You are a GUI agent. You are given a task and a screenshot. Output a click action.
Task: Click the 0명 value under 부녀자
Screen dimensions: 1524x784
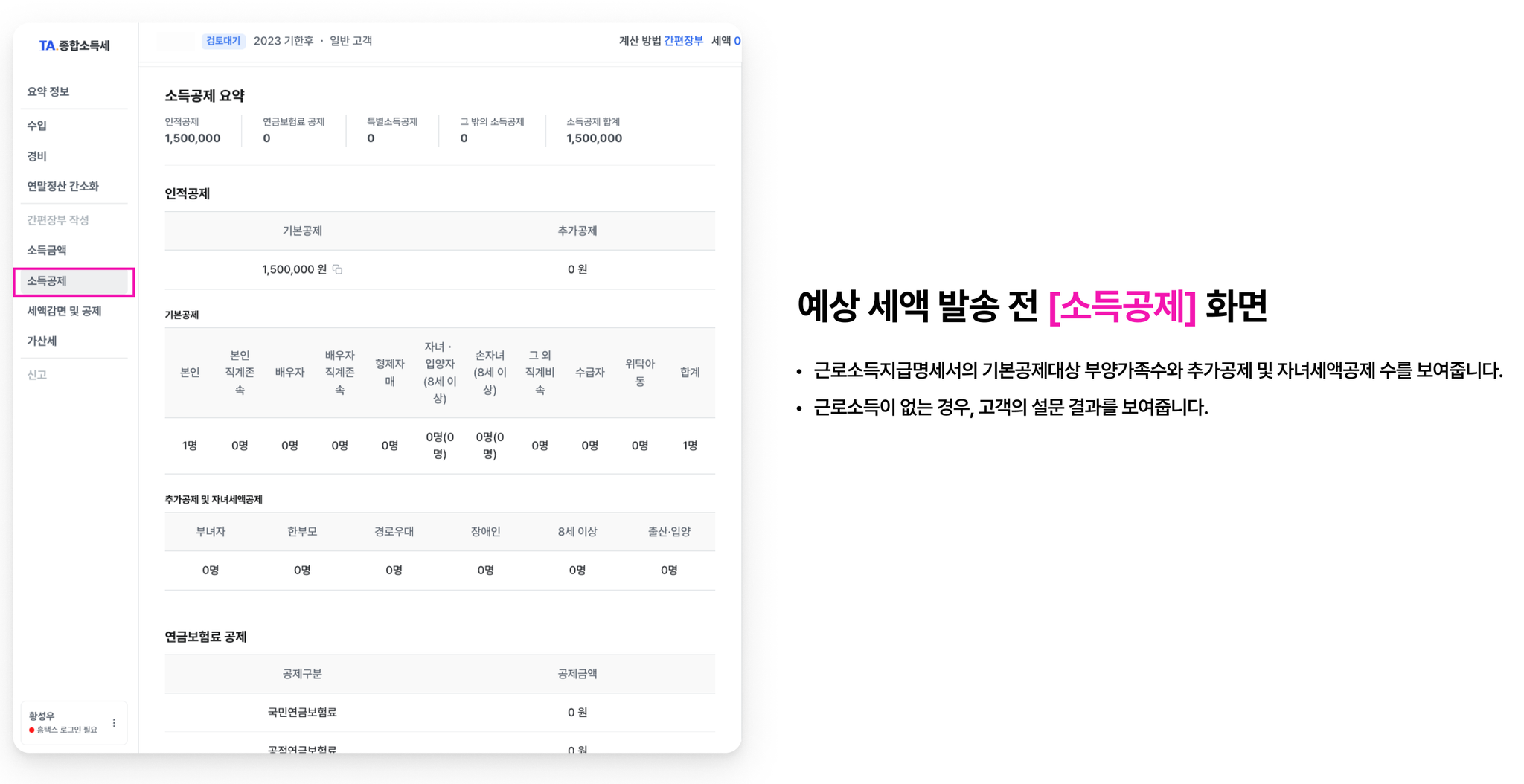click(x=211, y=571)
